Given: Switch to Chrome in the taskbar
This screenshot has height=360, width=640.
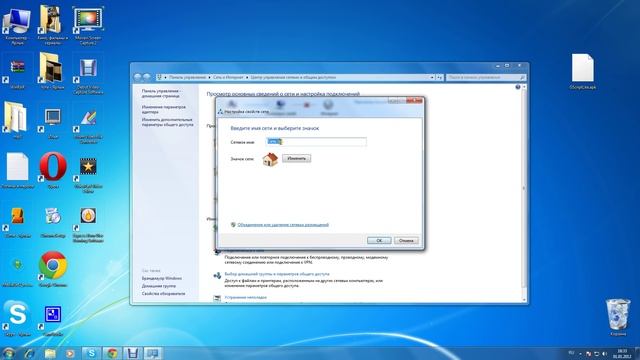Looking at the screenshot, I should (x=112, y=353).
